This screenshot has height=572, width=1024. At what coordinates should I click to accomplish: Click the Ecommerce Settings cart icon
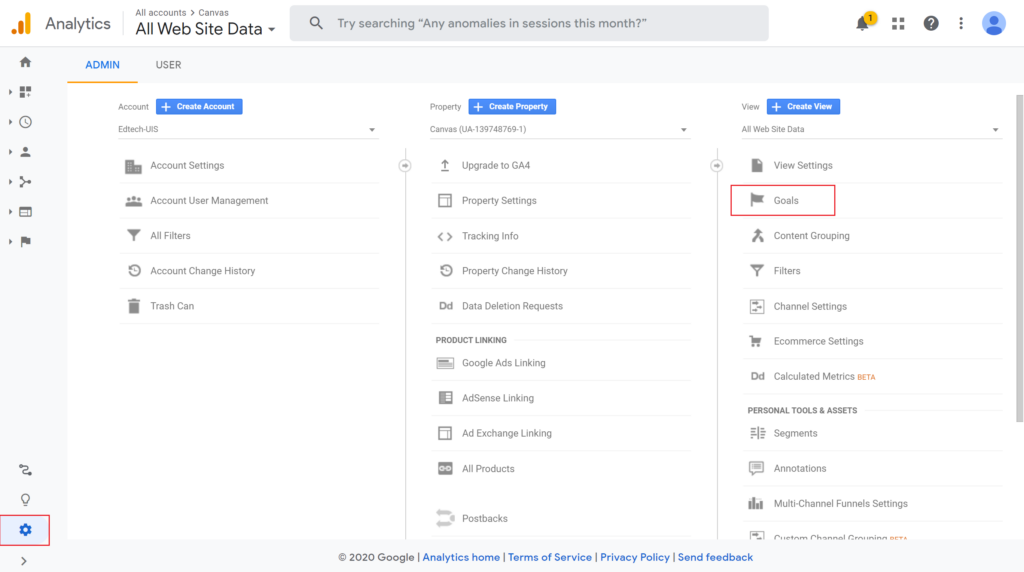click(x=756, y=341)
